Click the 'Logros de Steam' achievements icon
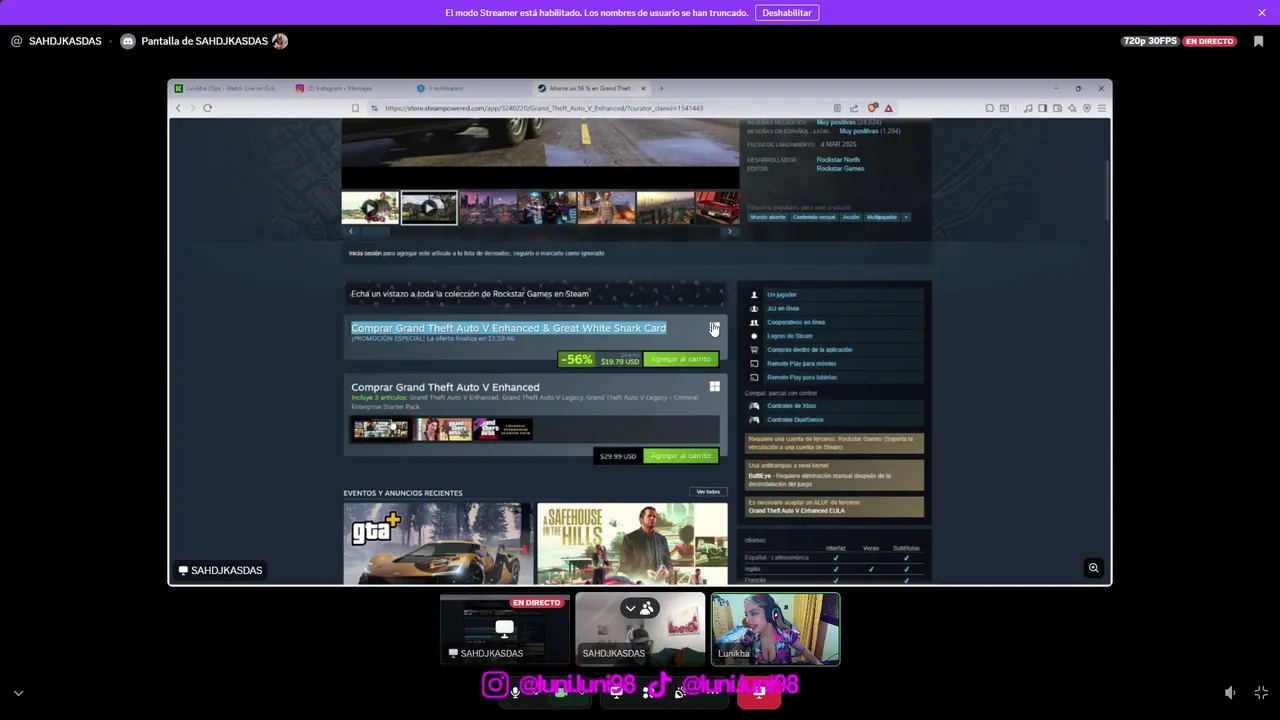Image resolution: width=1280 pixels, height=720 pixels. click(754, 336)
